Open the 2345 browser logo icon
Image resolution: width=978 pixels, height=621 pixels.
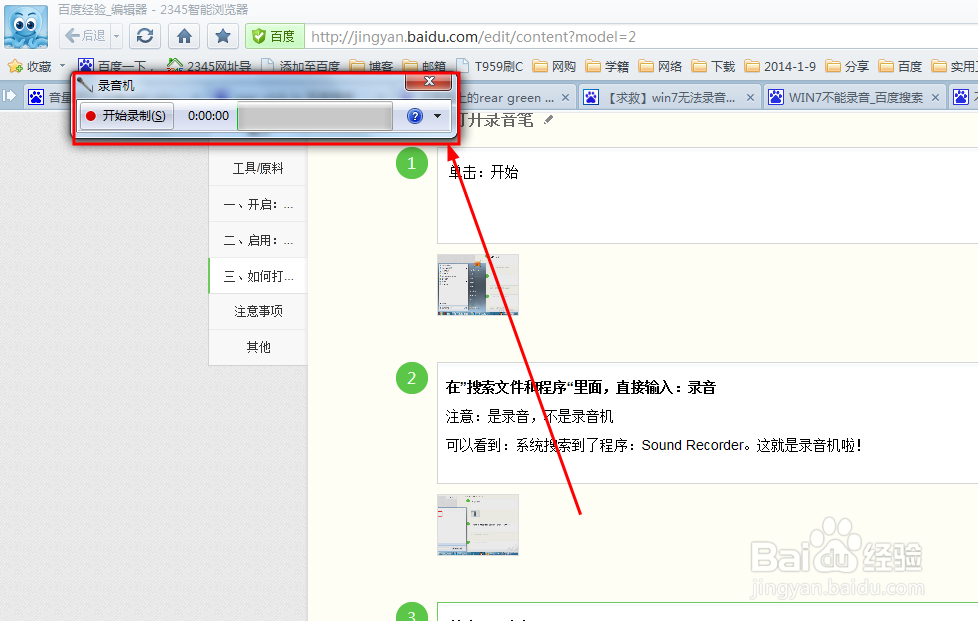pyautogui.click(x=25, y=26)
